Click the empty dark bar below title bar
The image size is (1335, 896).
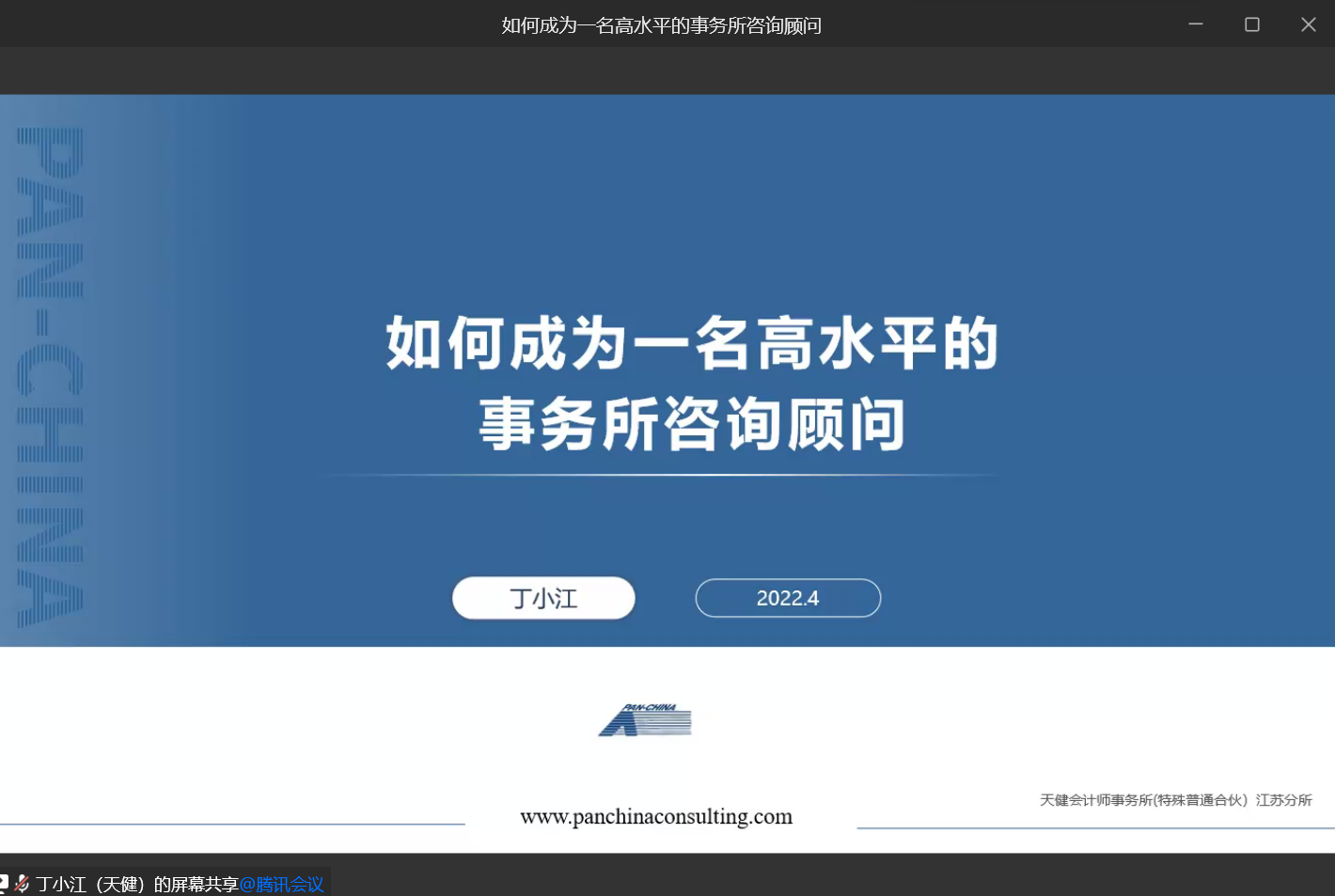point(658,71)
